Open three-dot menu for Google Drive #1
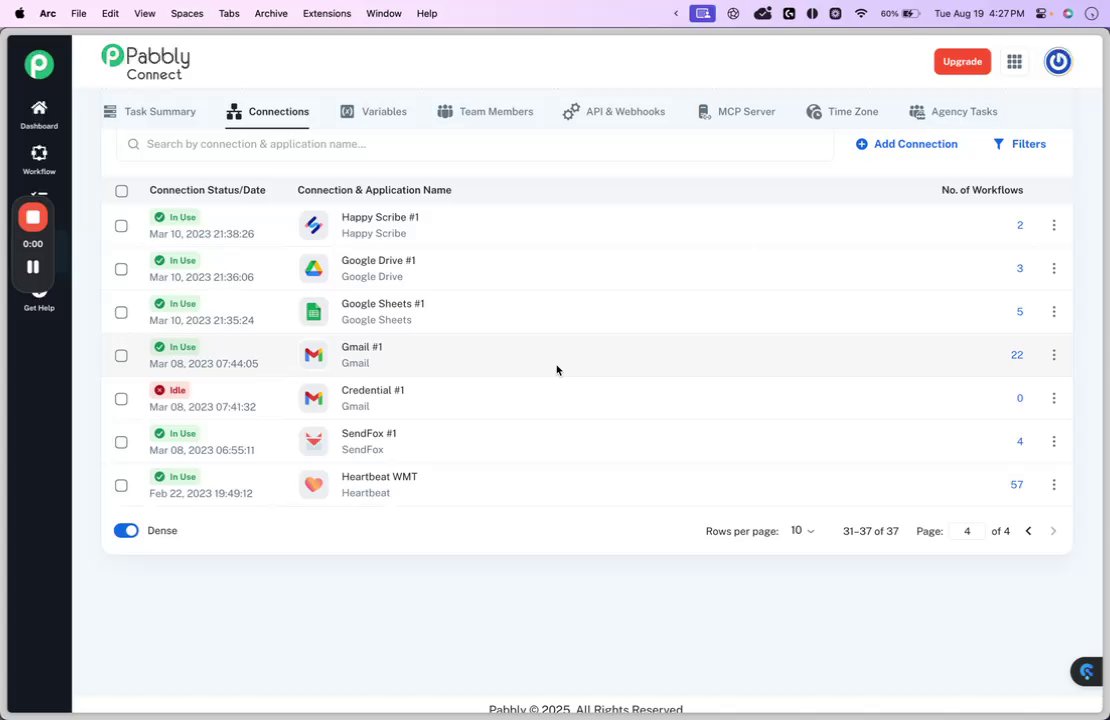1110x720 pixels. click(x=1053, y=268)
